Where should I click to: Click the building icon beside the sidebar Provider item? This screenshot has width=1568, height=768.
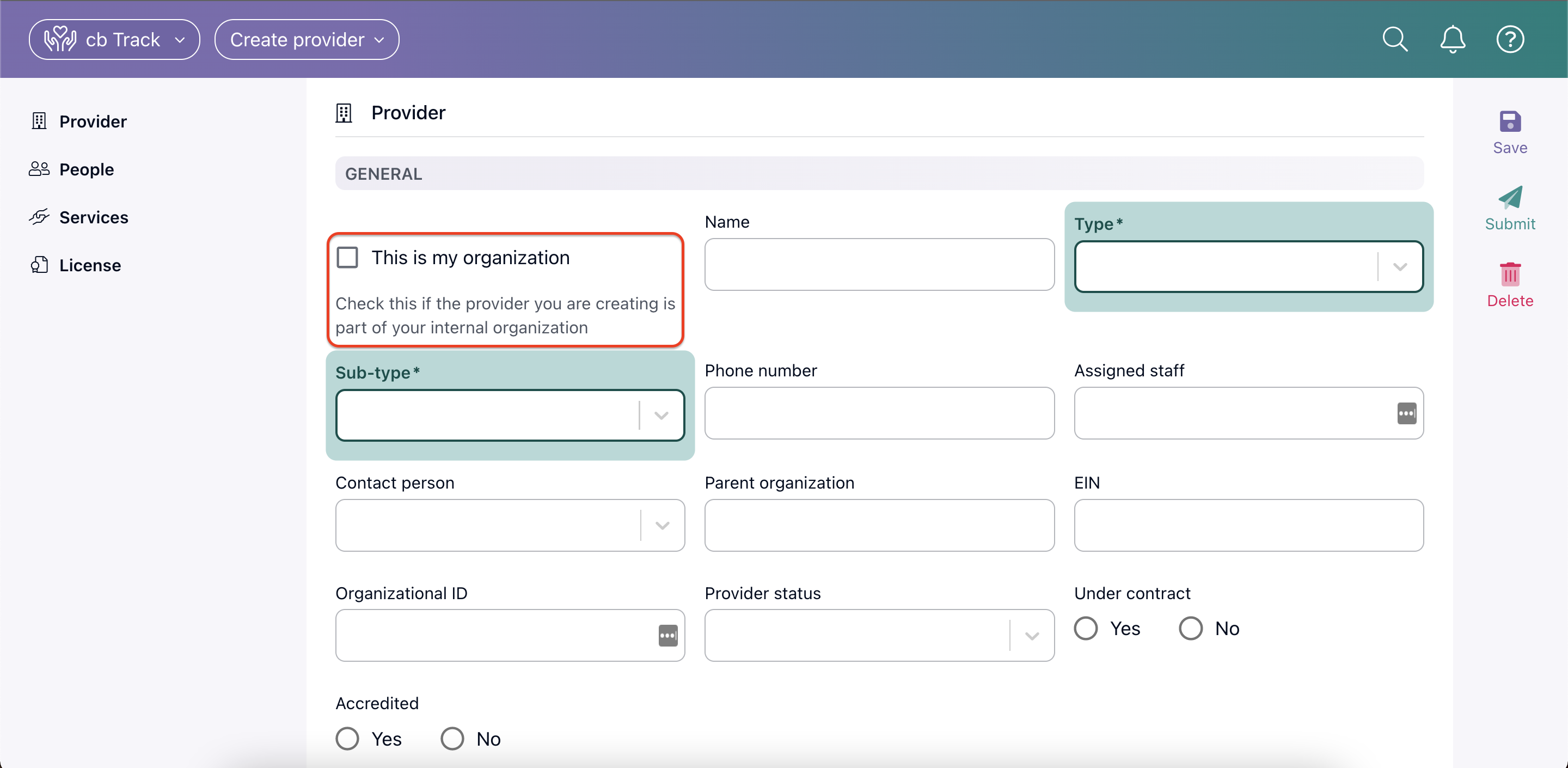(x=39, y=121)
